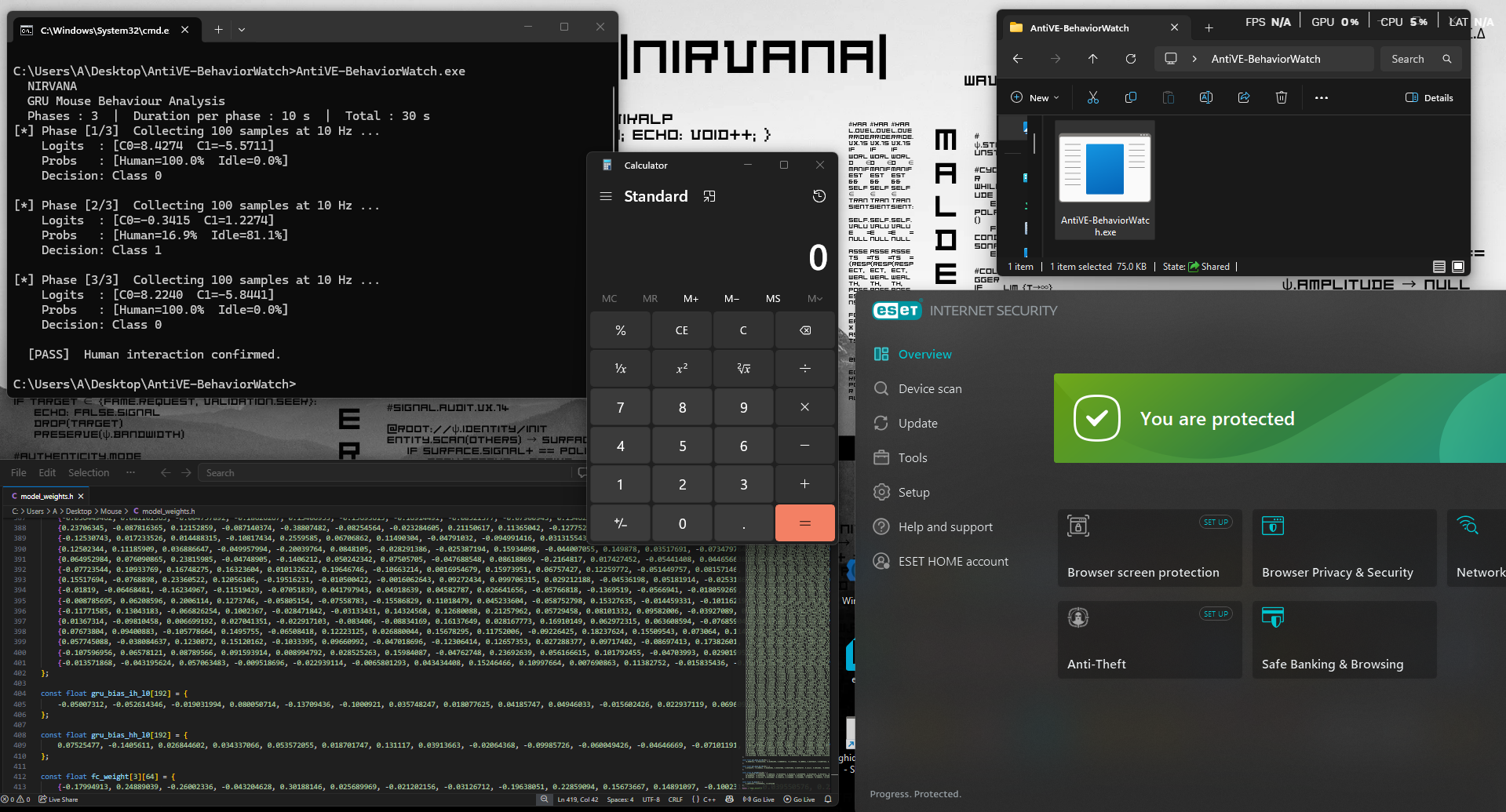Toggle the Details pane in File Explorer

click(x=1429, y=98)
